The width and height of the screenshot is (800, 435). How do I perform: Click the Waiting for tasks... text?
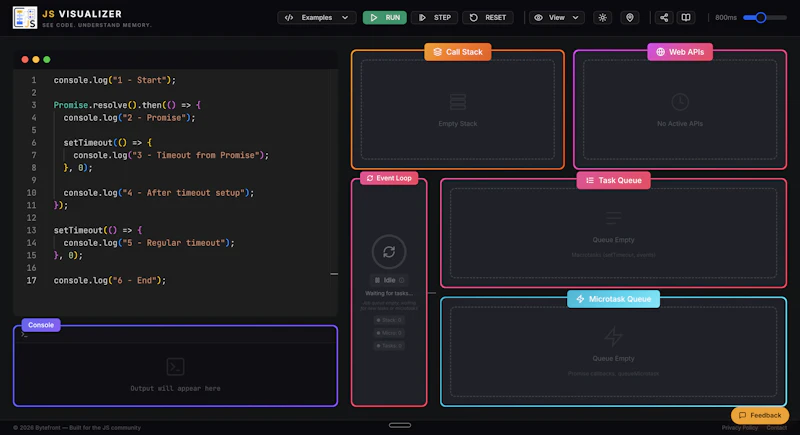(x=389, y=293)
